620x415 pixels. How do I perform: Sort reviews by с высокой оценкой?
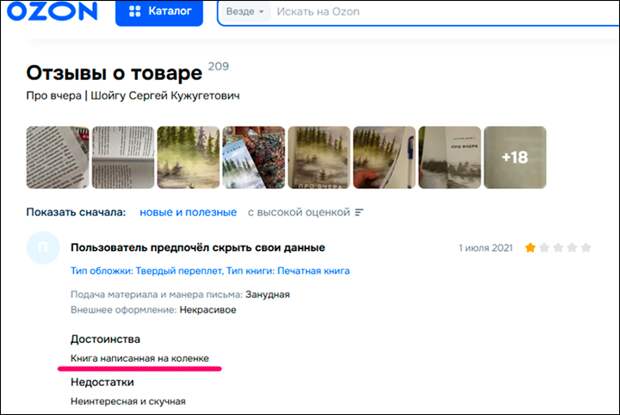299,212
